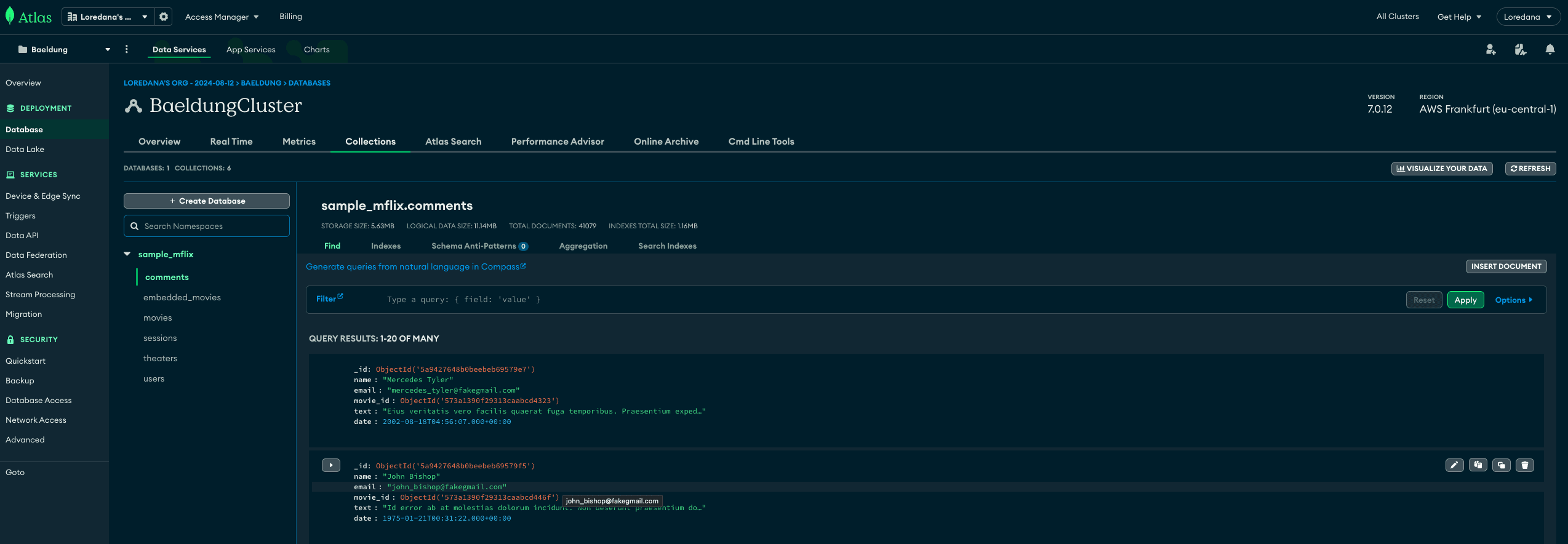Click the cluster icon beside BaeldungCluster
This screenshot has height=544, width=1568.
(134, 106)
